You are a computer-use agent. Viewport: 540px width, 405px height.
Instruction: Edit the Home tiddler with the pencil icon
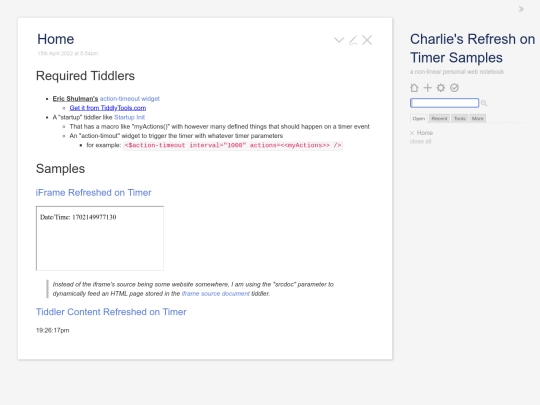[x=353, y=40]
